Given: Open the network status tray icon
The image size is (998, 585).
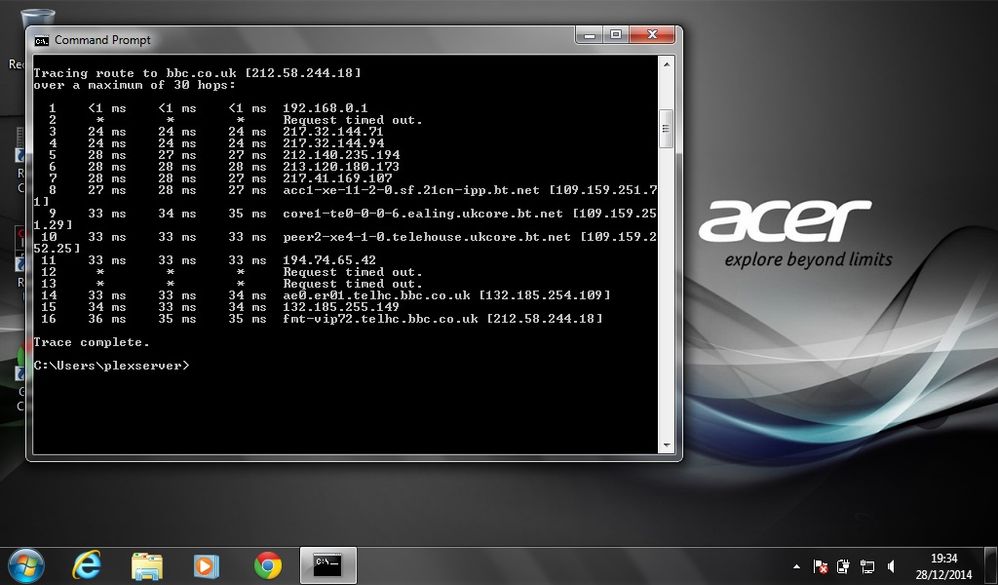Looking at the screenshot, I should click(866, 566).
